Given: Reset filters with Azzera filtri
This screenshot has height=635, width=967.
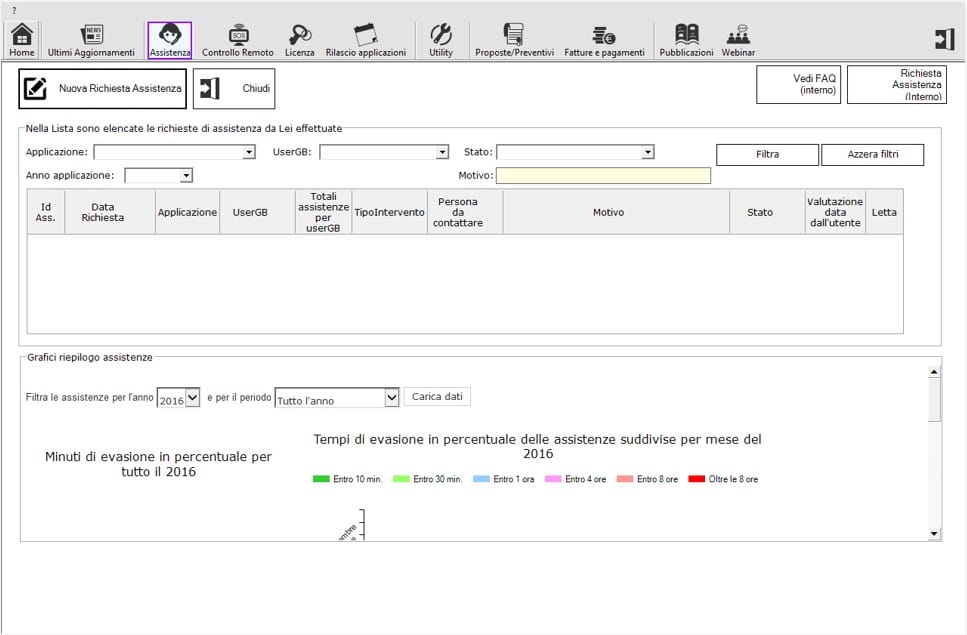Looking at the screenshot, I should pos(873,155).
